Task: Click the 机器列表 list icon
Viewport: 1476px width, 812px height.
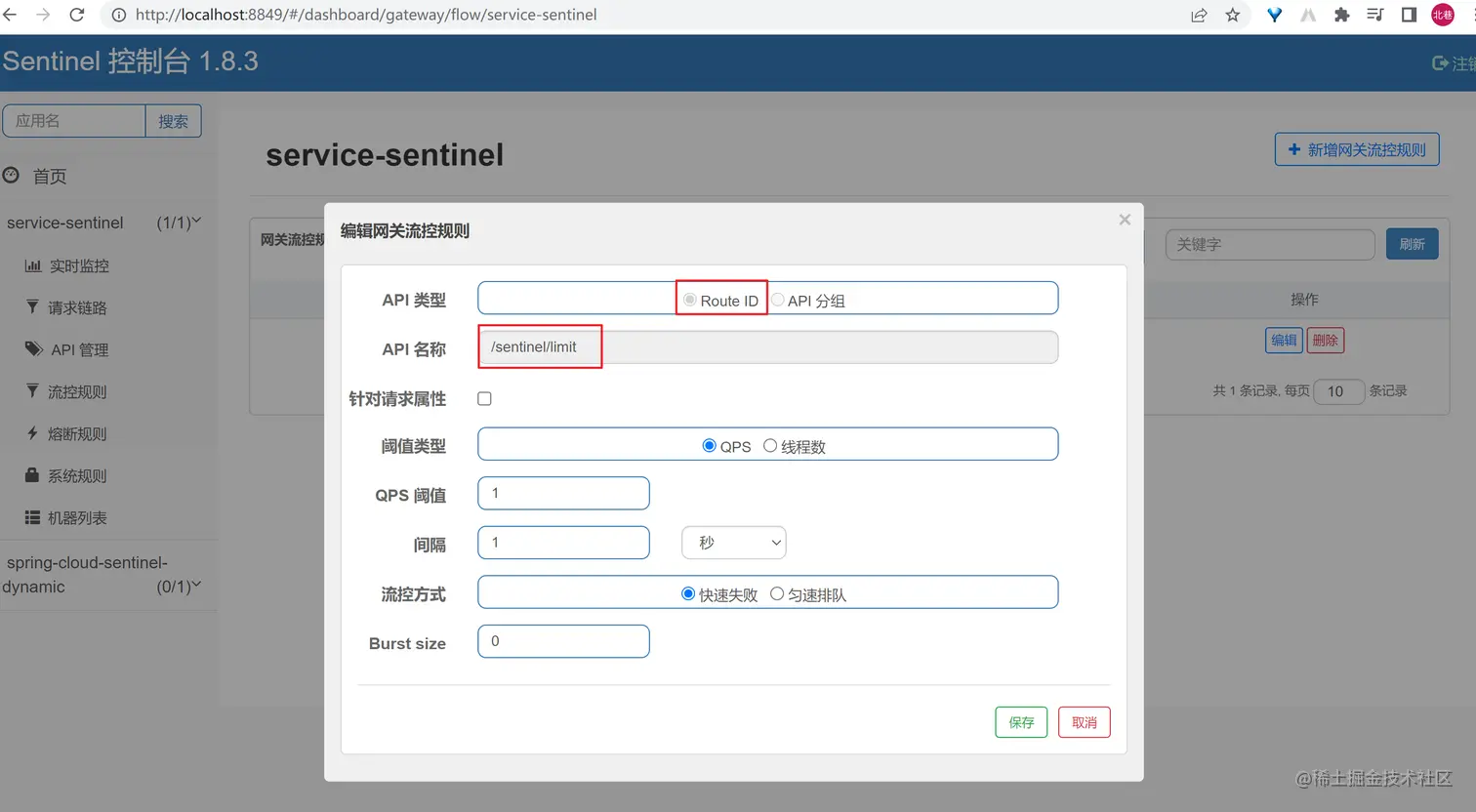Action: [x=32, y=517]
